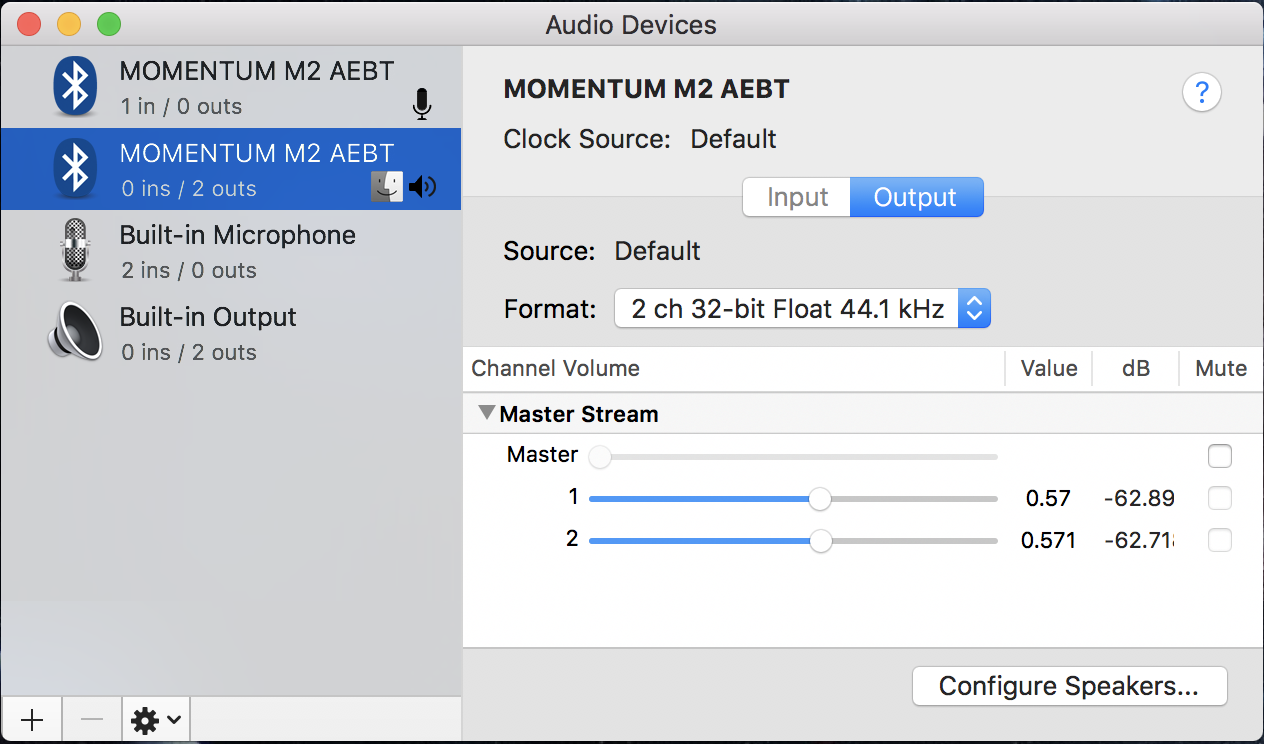Switch to the Output tab

pyautogui.click(x=916, y=197)
